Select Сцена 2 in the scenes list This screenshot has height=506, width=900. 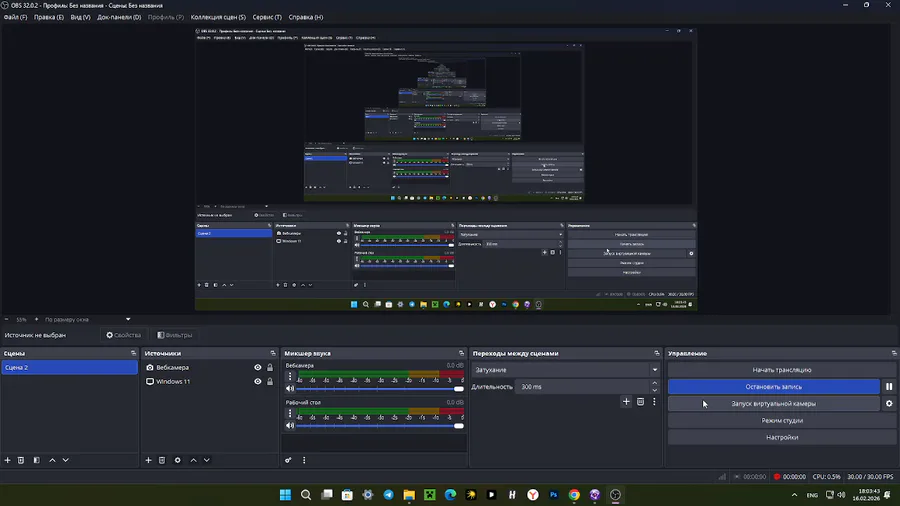click(x=69, y=367)
